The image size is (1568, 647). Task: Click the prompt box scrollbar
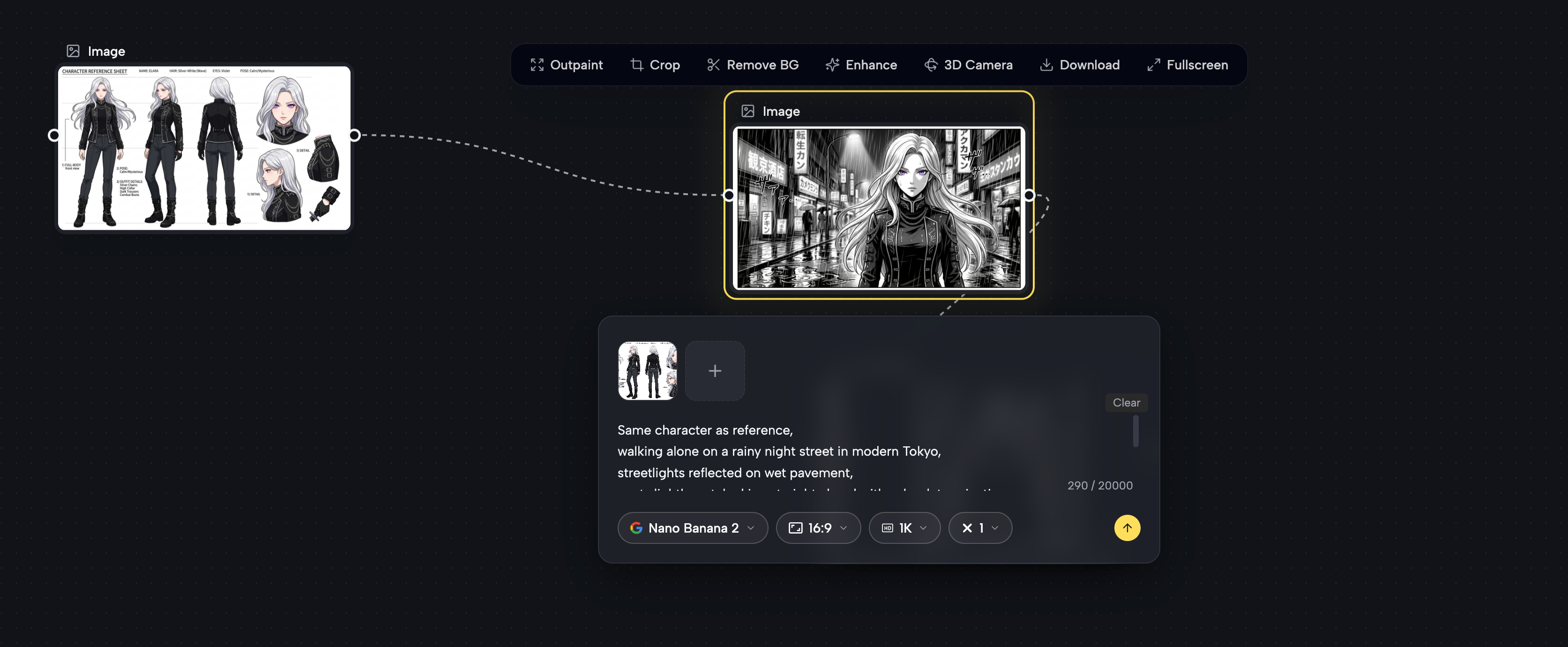click(x=1135, y=431)
